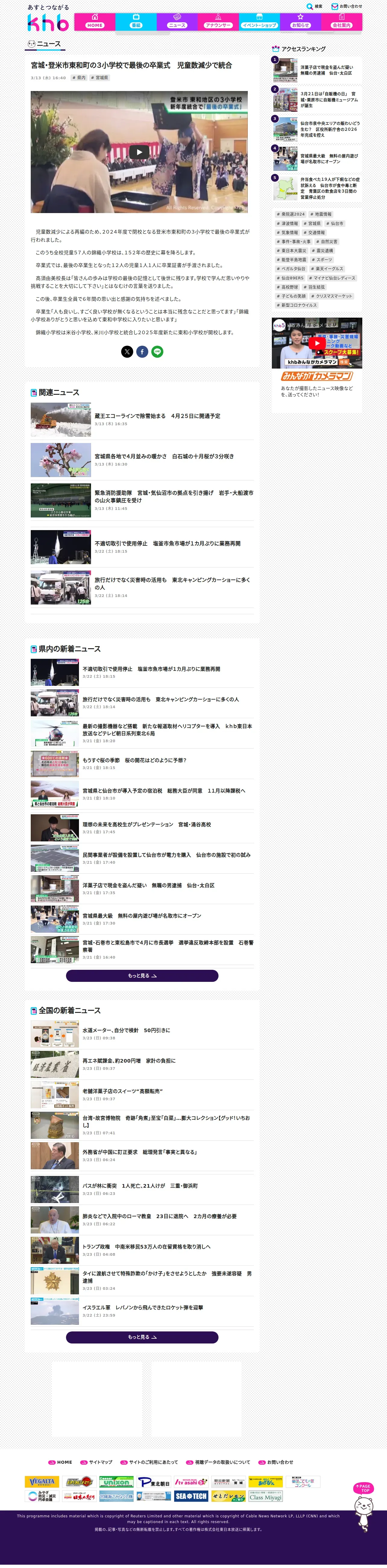Click the 県内 tag under the headline
Image resolution: width=387 pixels, height=1568 pixels.
click(x=79, y=78)
